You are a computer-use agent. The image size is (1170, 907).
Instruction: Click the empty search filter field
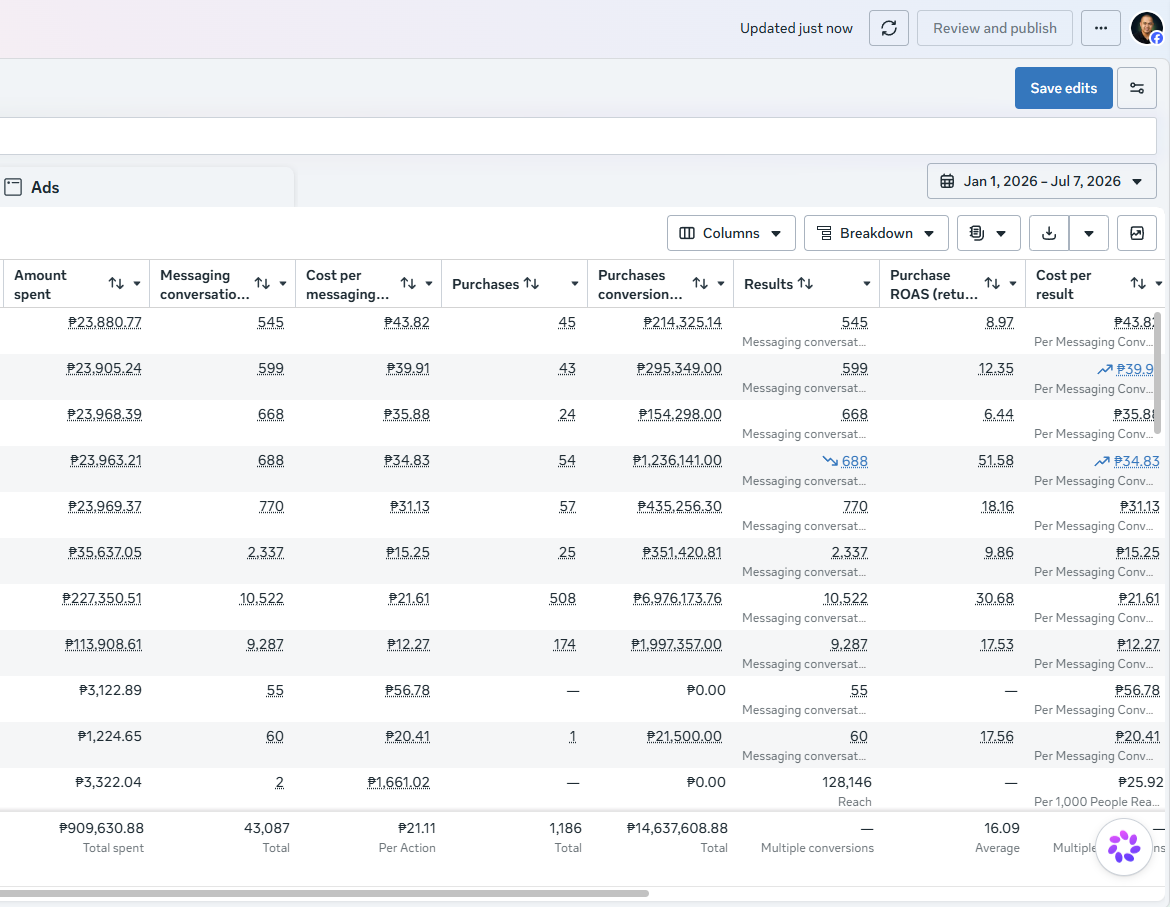click(578, 136)
